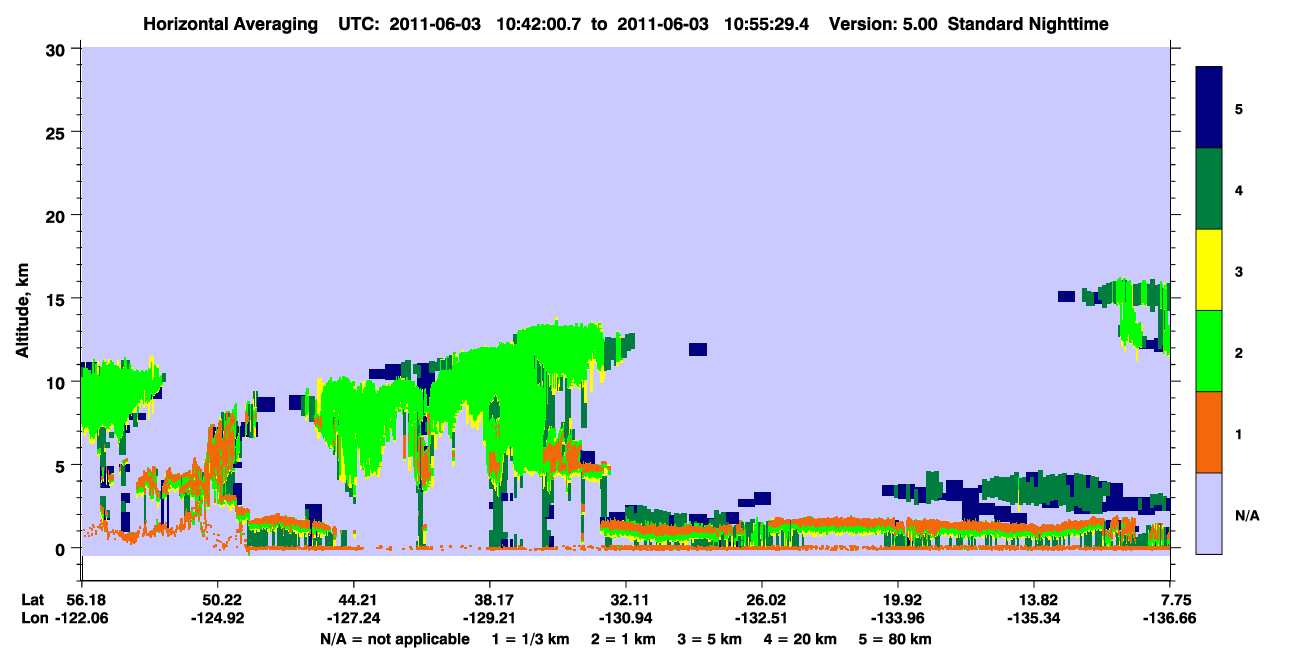Click the isolated dark blue block near 12 km
This screenshot has width=1300, height=667.
[698, 349]
